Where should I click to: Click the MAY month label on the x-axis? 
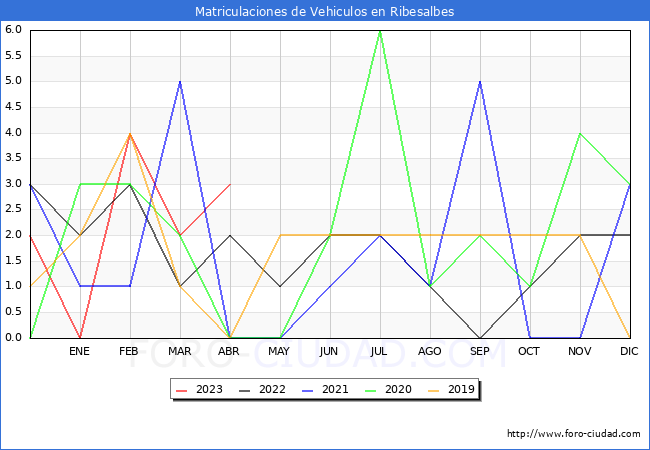click(279, 351)
